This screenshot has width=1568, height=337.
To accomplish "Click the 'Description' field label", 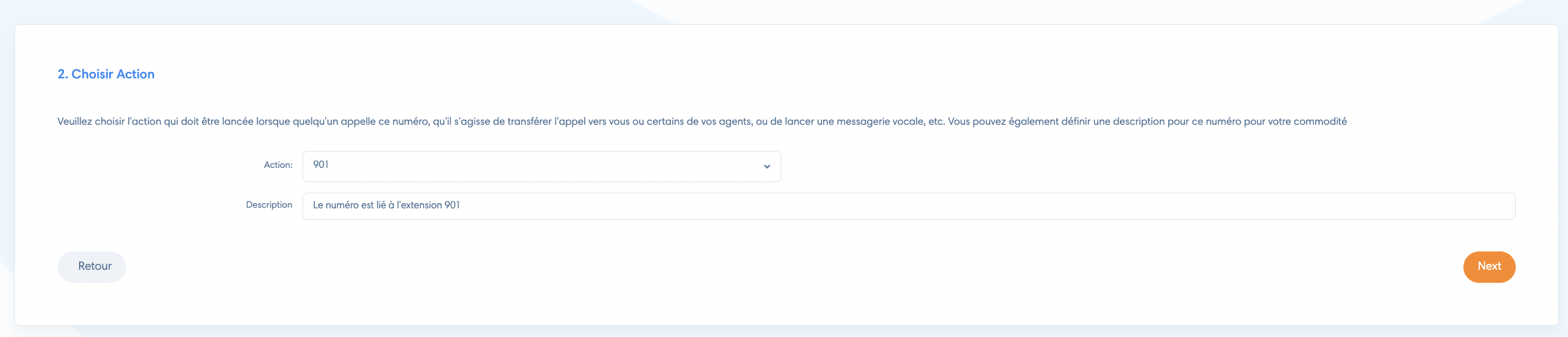I will click(269, 205).
